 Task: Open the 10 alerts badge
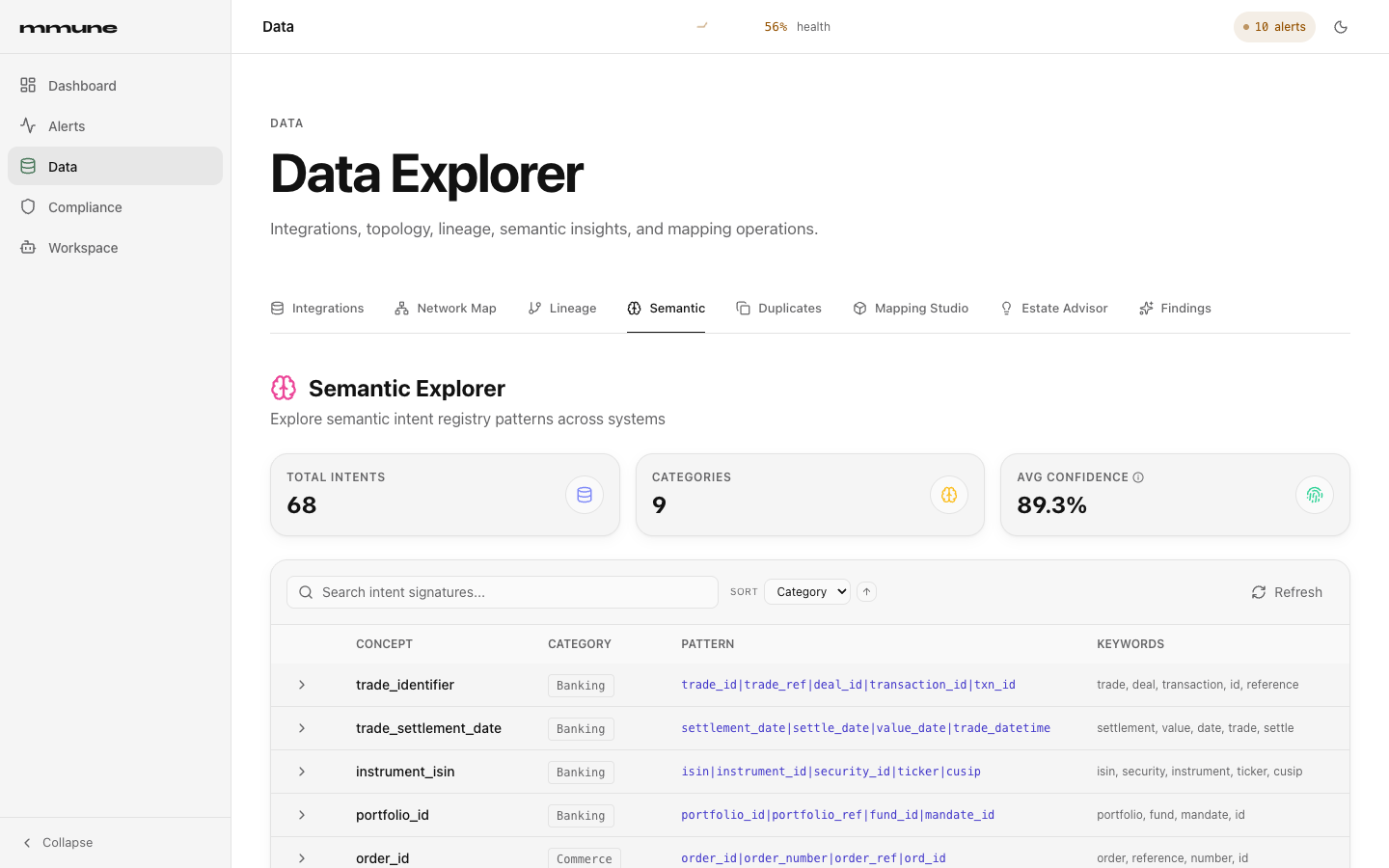(1274, 27)
